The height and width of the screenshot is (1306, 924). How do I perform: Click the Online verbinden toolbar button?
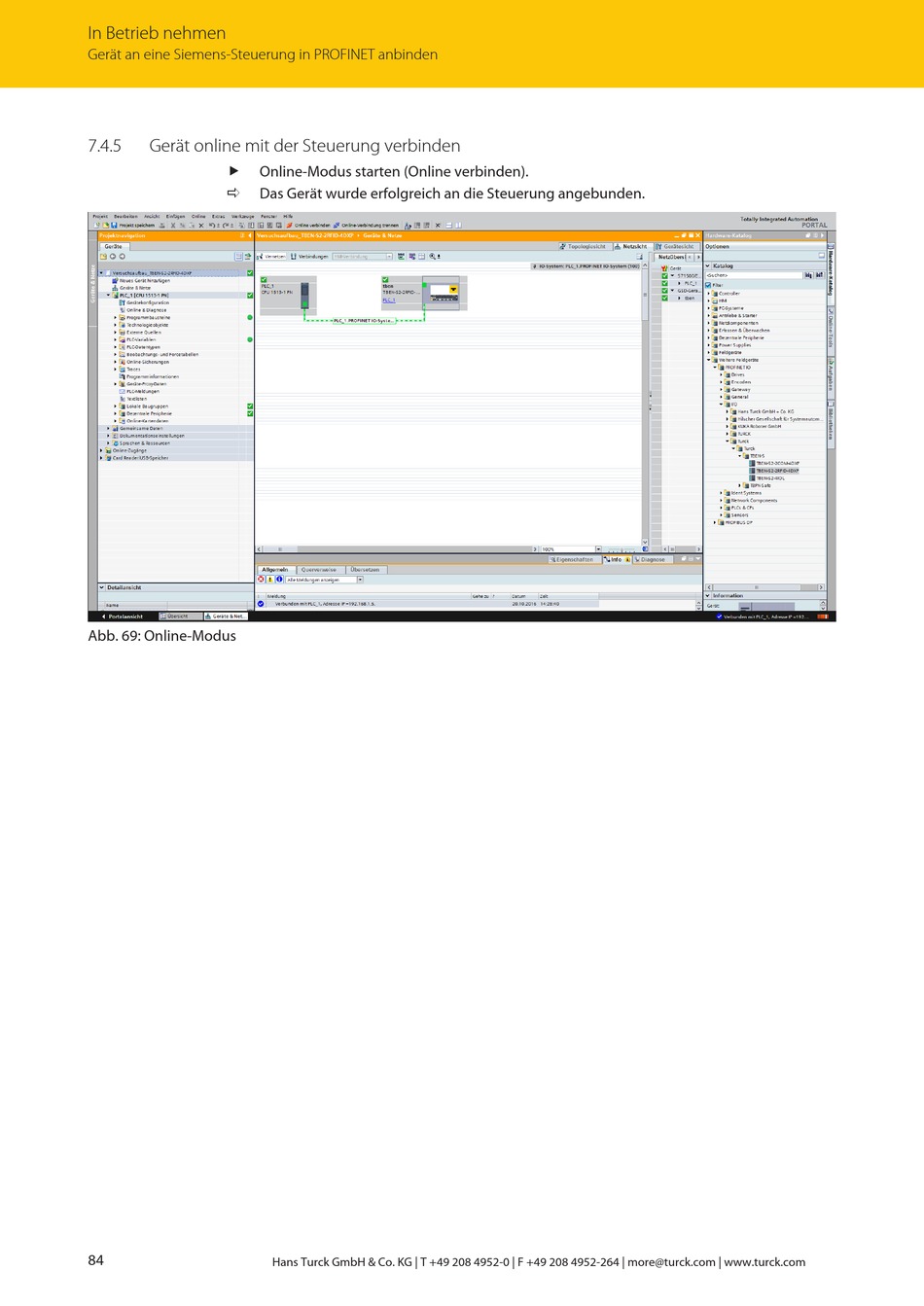[x=308, y=225]
